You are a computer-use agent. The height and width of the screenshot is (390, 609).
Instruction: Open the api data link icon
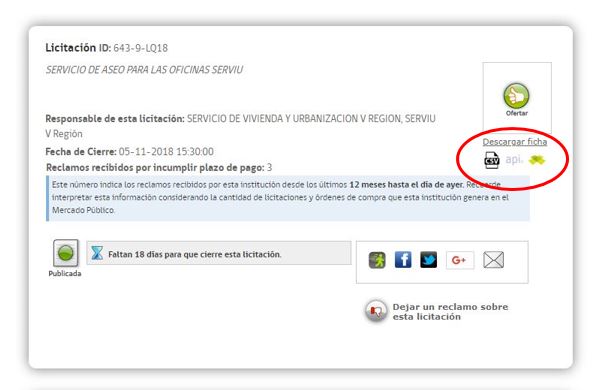click(514, 159)
